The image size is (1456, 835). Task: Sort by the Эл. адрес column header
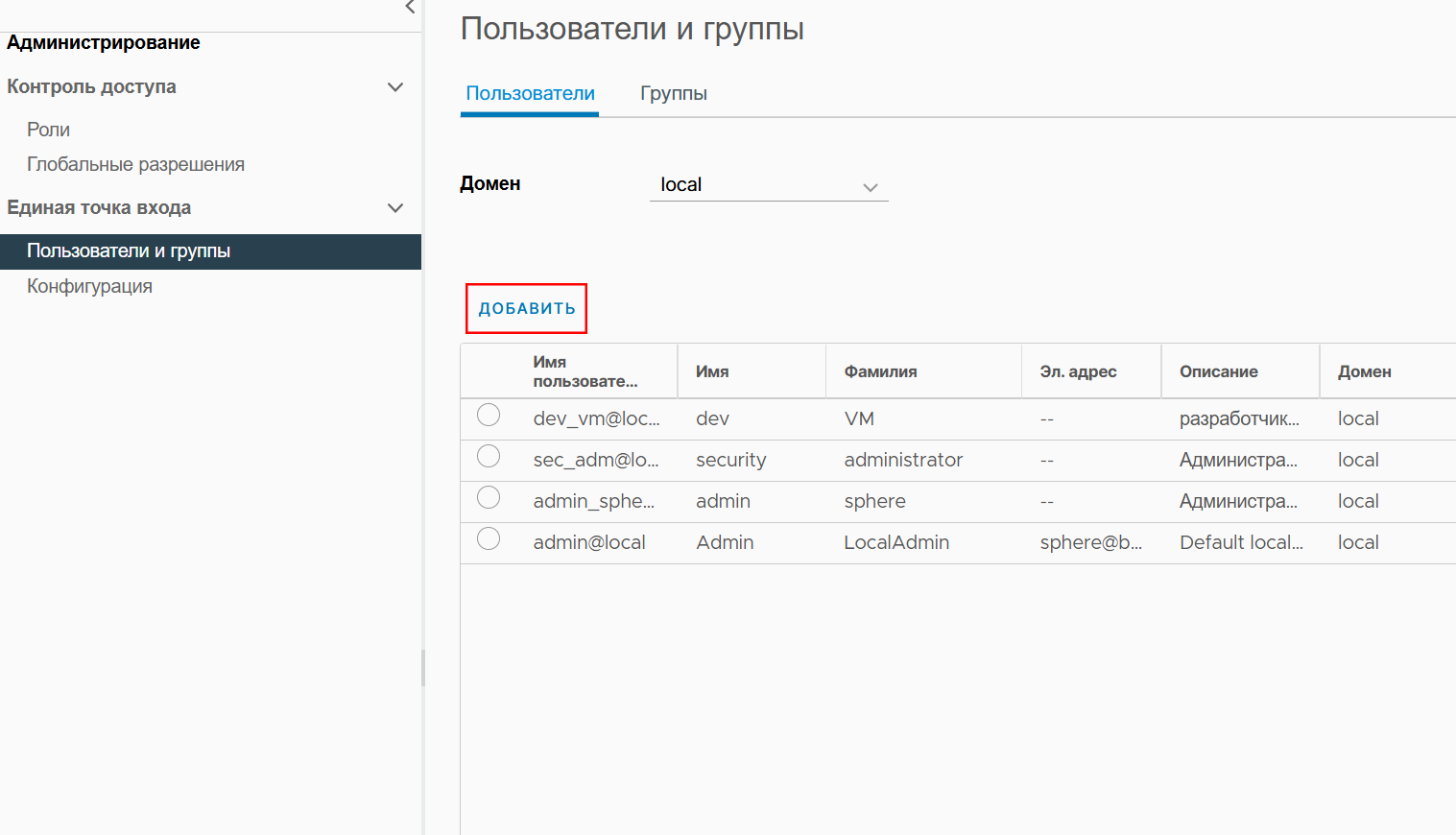pos(1078,371)
